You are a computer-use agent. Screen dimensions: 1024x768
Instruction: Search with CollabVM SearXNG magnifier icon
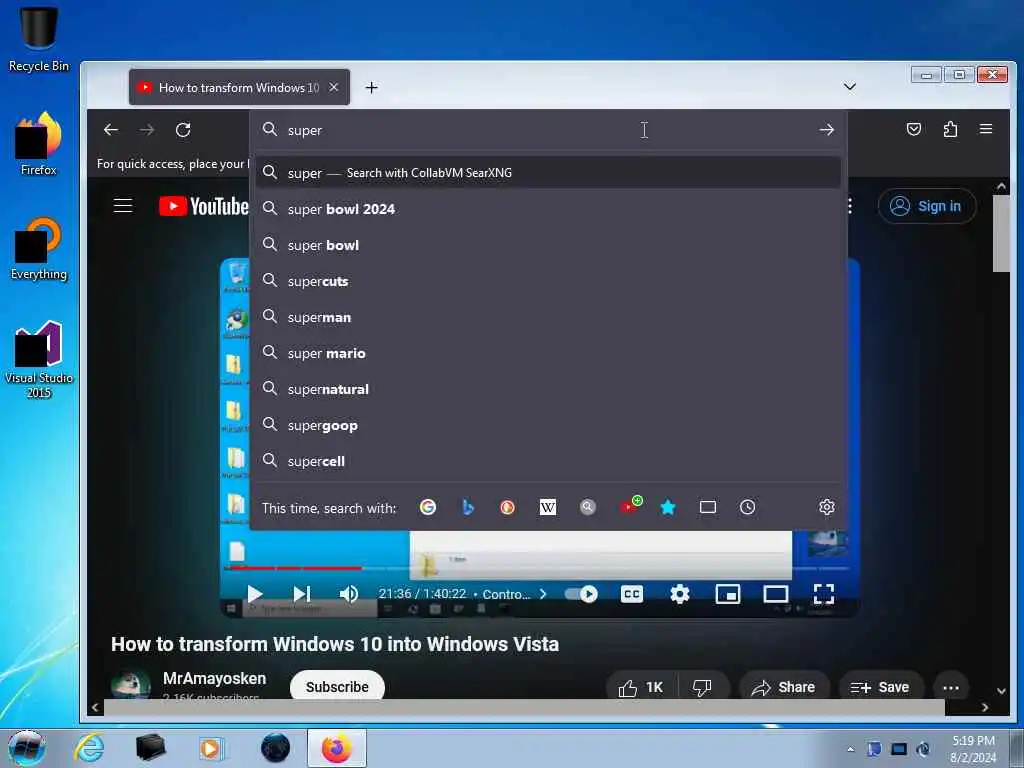588,507
